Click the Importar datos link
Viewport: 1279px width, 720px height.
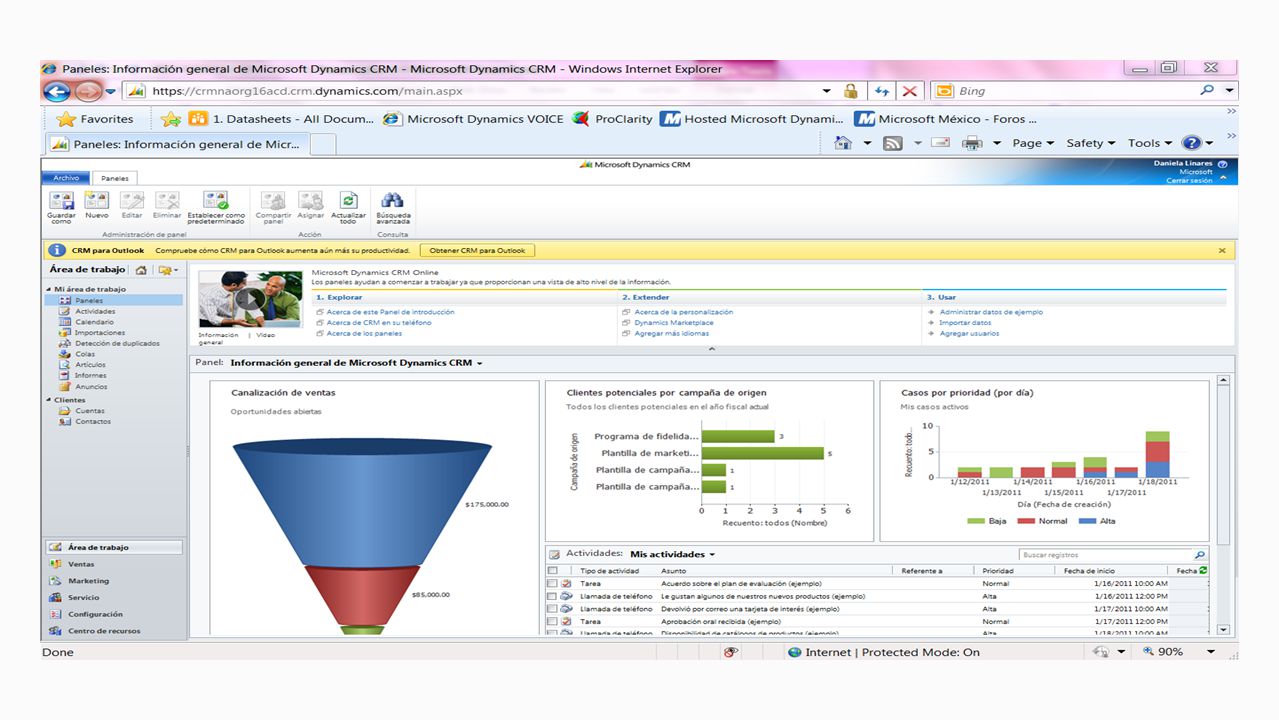[965, 323]
